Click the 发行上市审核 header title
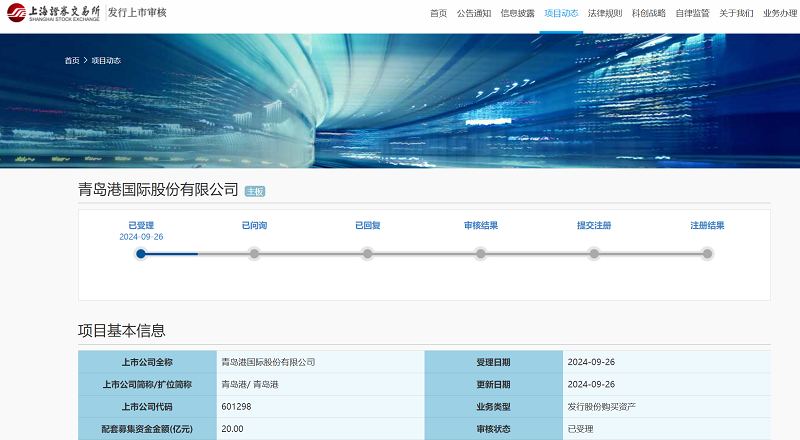The image size is (800, 440). (x=137, y=13)
